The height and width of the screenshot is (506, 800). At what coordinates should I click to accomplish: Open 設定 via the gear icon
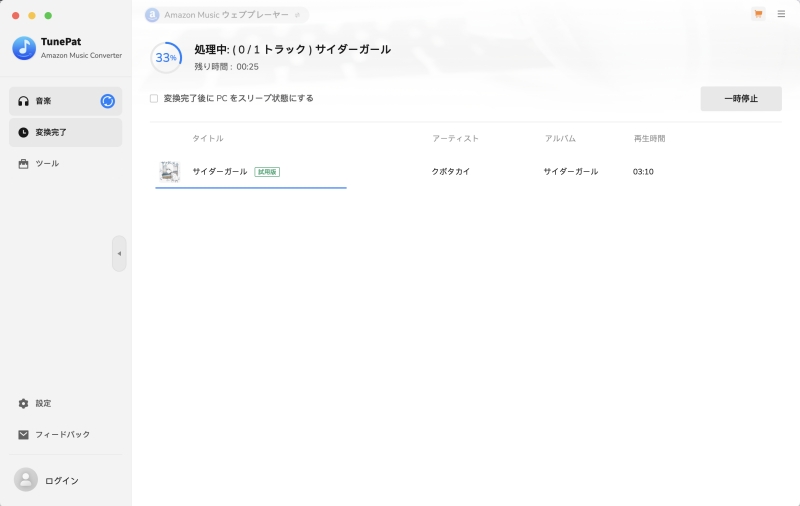tap(23, 403)
